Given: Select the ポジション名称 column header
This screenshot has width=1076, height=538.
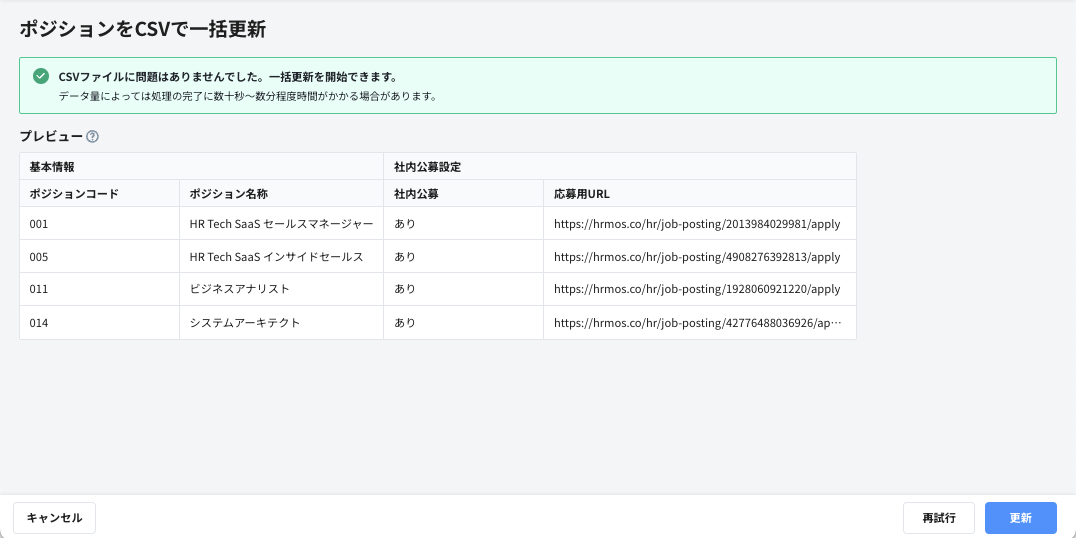Looking at the screenshot, I should coord(229,194).
